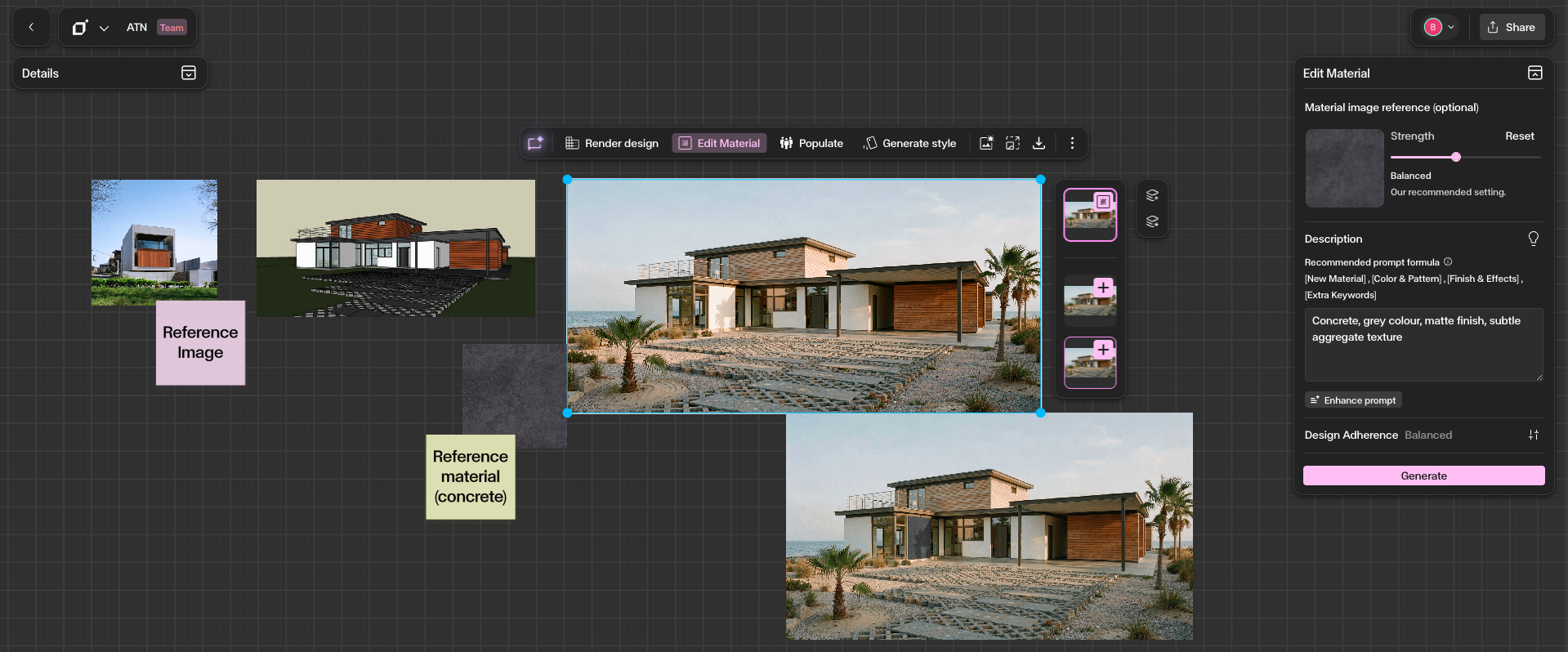Viewport: 1568px width, 652px height.
Task: Click the lower layers stack icon
Action: coord(1152,221)
